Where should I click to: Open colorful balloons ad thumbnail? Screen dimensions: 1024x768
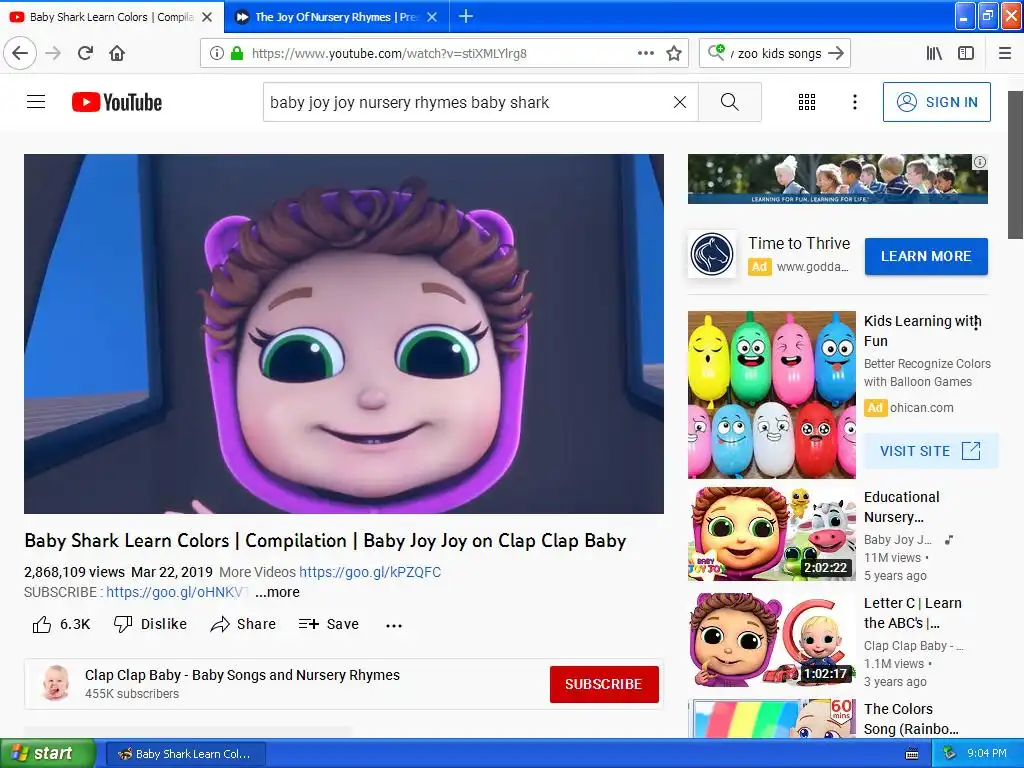coord(771,394)
